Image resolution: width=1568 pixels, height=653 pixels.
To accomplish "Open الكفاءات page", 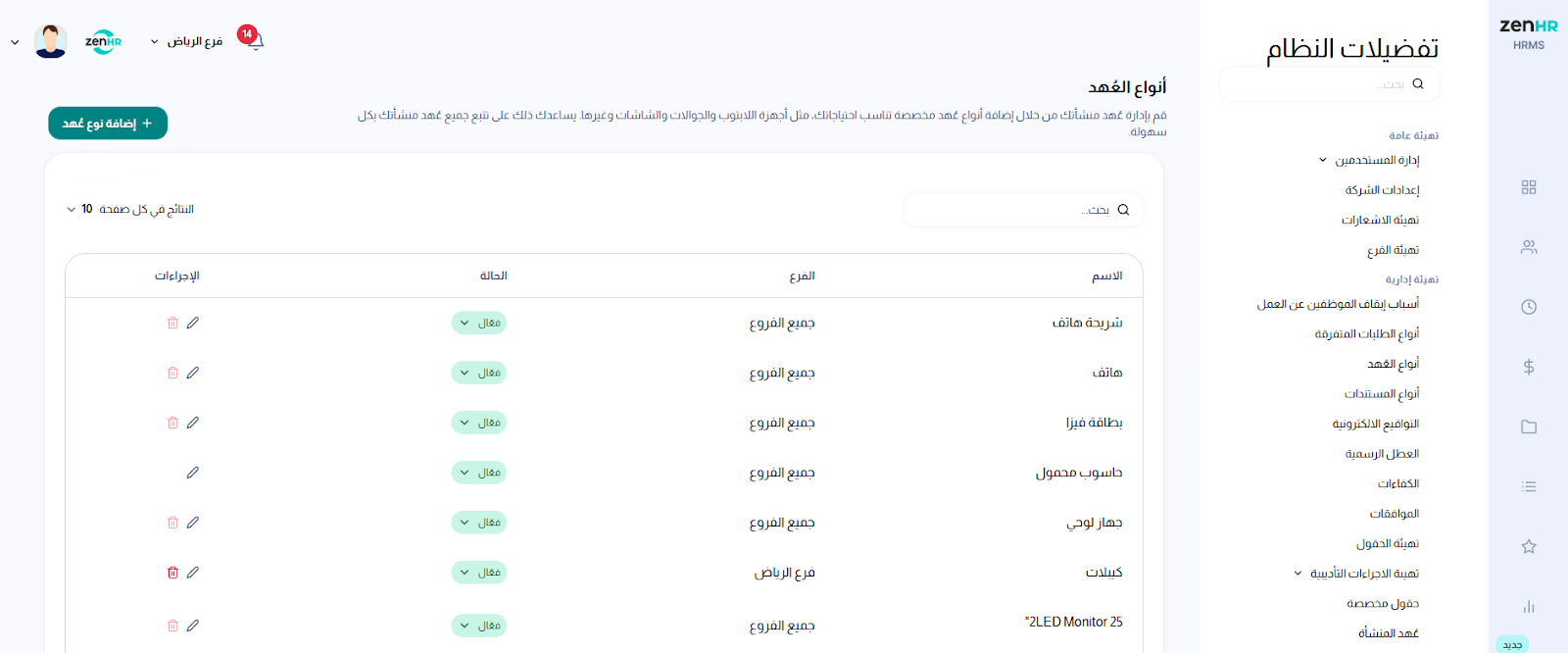I will tap(1398, 484).
